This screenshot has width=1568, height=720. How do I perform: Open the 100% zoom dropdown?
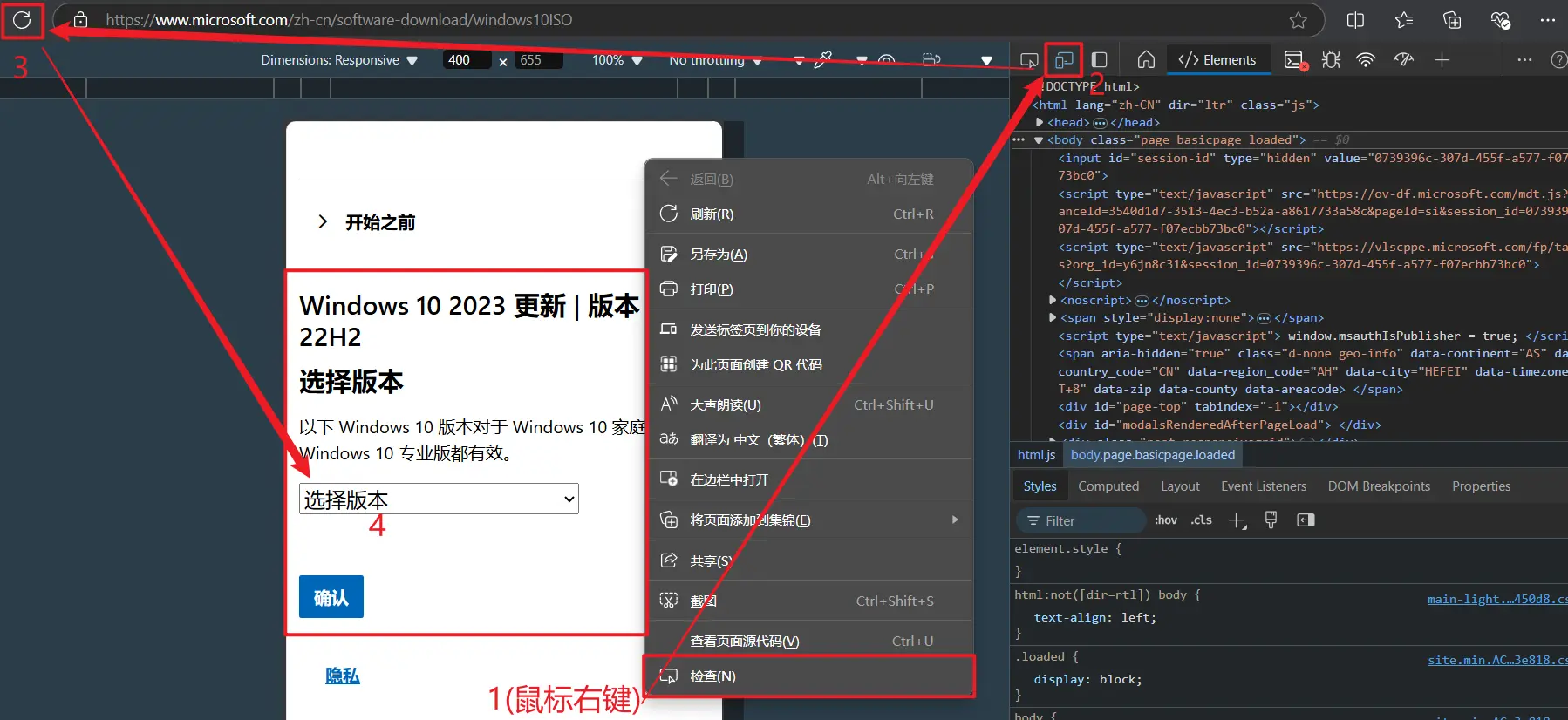point(617,60)
